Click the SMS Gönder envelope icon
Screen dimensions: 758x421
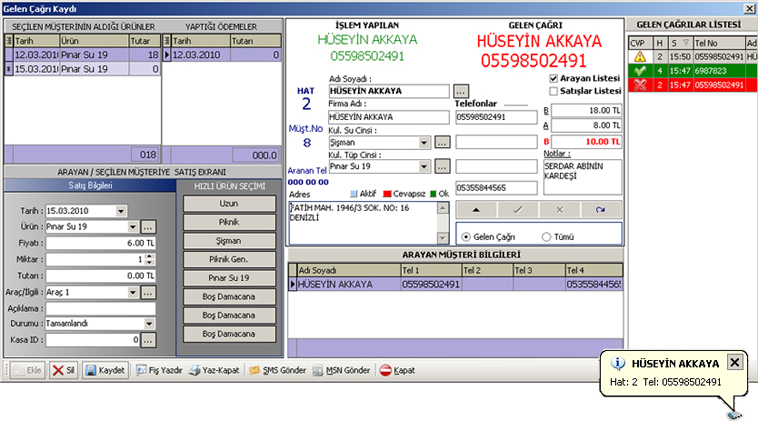pyautogui.click(x=256, y=370)
